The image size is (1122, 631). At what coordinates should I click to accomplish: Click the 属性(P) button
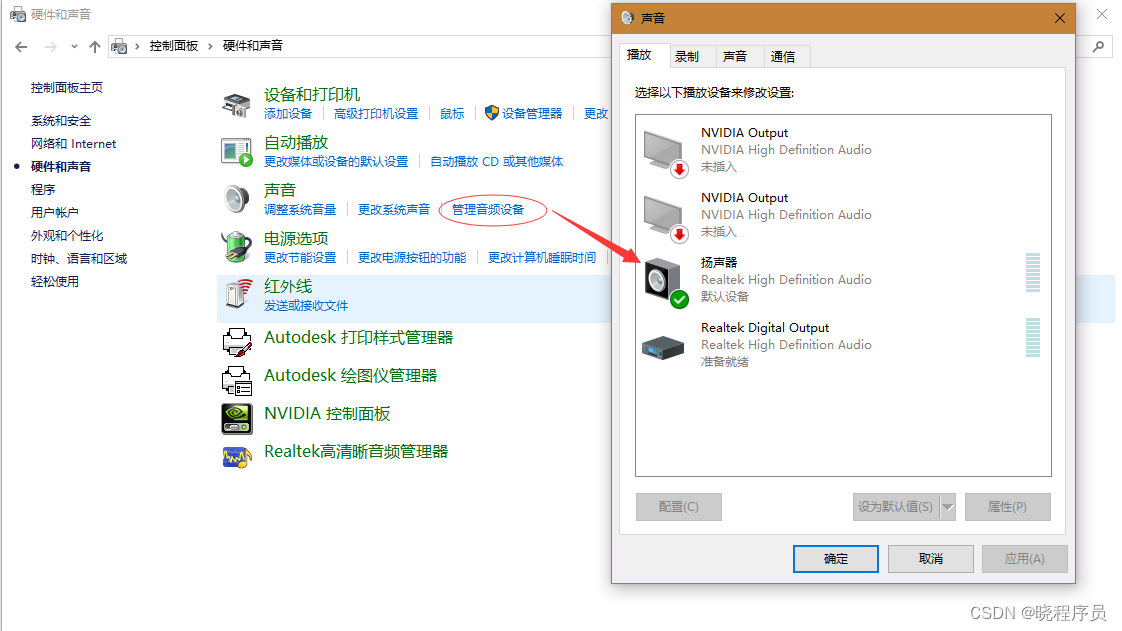(1008, 507)
